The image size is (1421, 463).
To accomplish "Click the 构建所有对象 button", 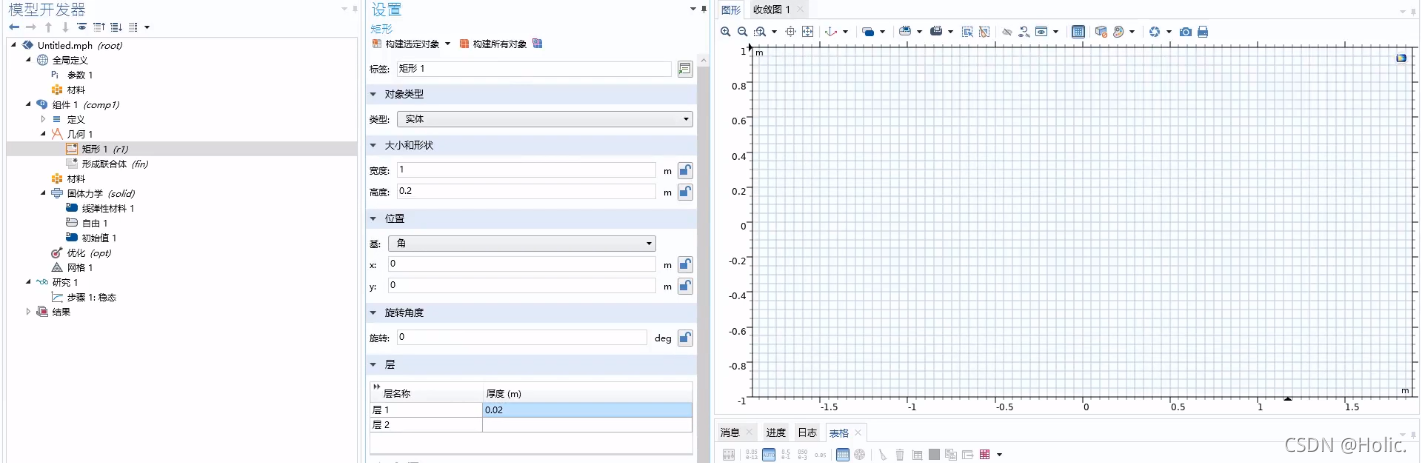I will pos(493,44).
